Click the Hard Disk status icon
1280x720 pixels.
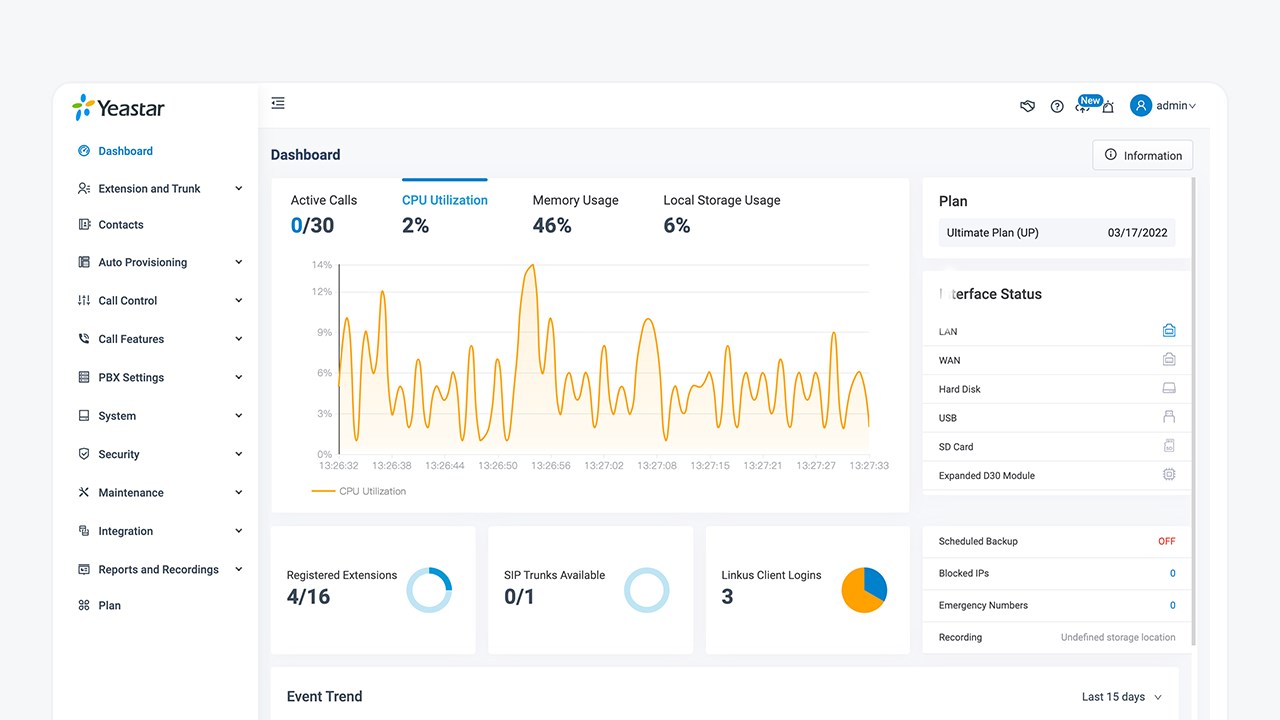pos(1169,388)
